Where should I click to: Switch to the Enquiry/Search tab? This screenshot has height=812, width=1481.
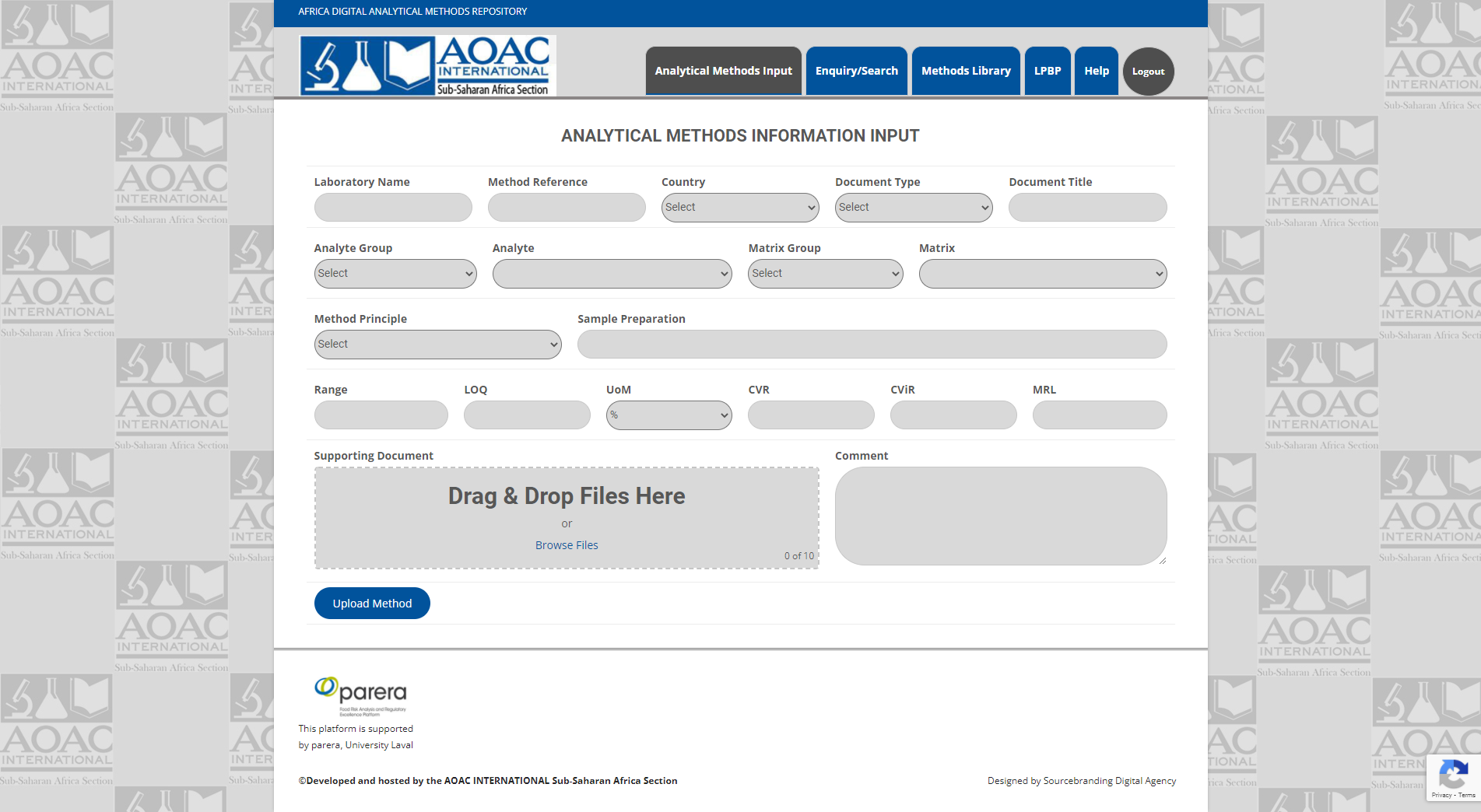856,71
